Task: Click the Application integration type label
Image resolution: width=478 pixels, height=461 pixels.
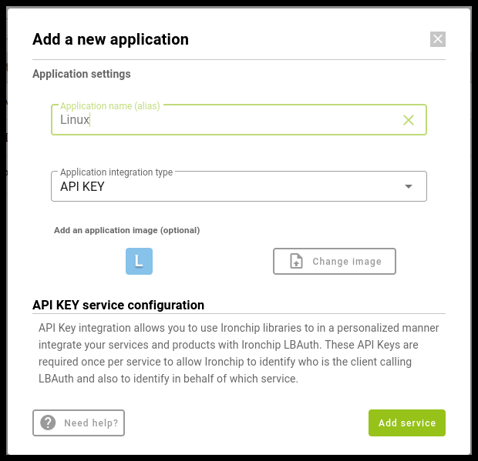Action: coord(116,172)
